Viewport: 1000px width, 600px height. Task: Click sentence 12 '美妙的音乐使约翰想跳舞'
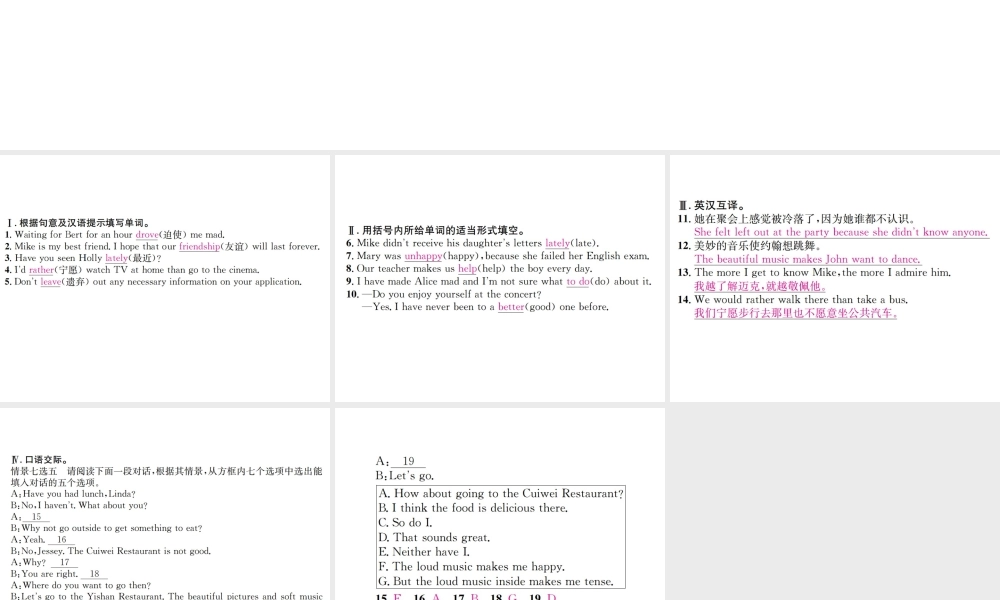click(x=750, y=245)
